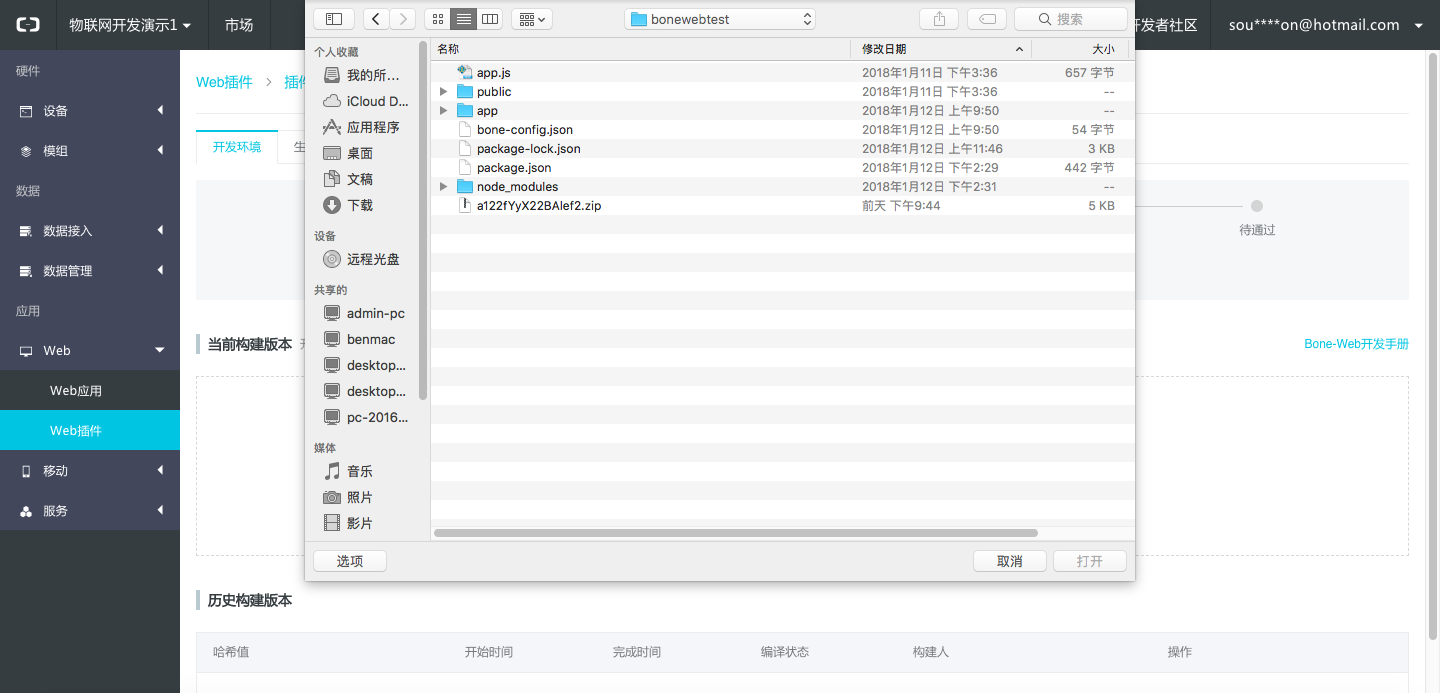Toggle the file dialog sidebar icon
Image resolution: width=1440 pixels, height=693 pixels.
coord(334,19)
